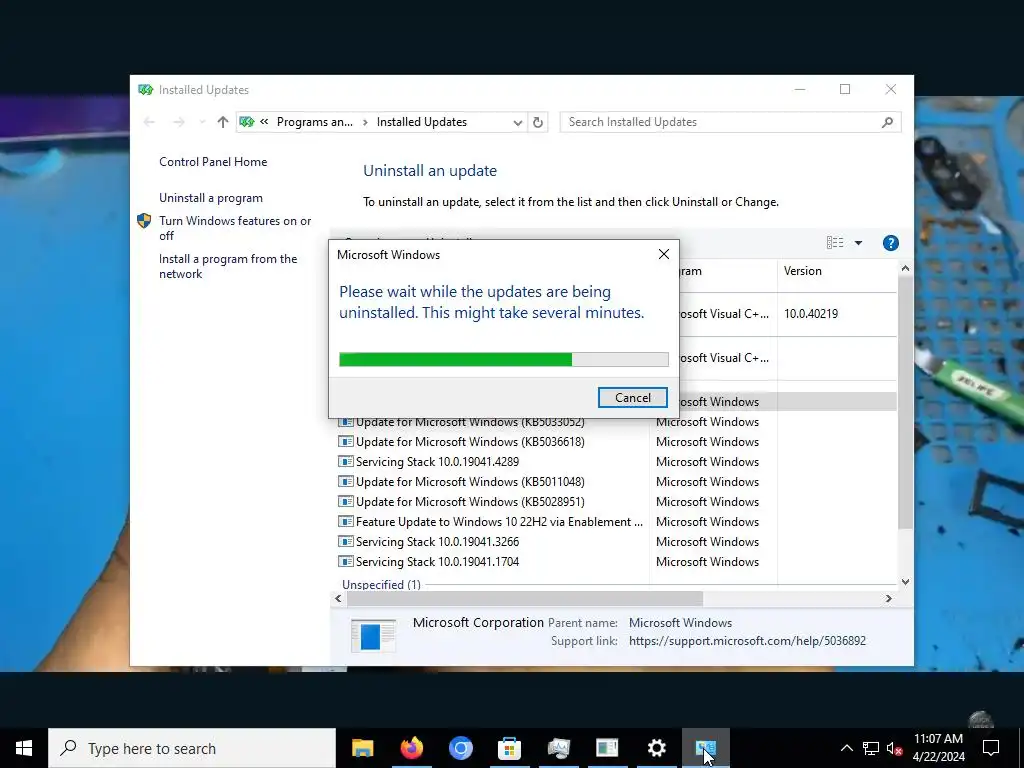Image resolution: width=1024 pixels, height=768 pixels.
Task: Show hidden tray icons chevron
Action: pyautogui.click(x=846, y=748)
